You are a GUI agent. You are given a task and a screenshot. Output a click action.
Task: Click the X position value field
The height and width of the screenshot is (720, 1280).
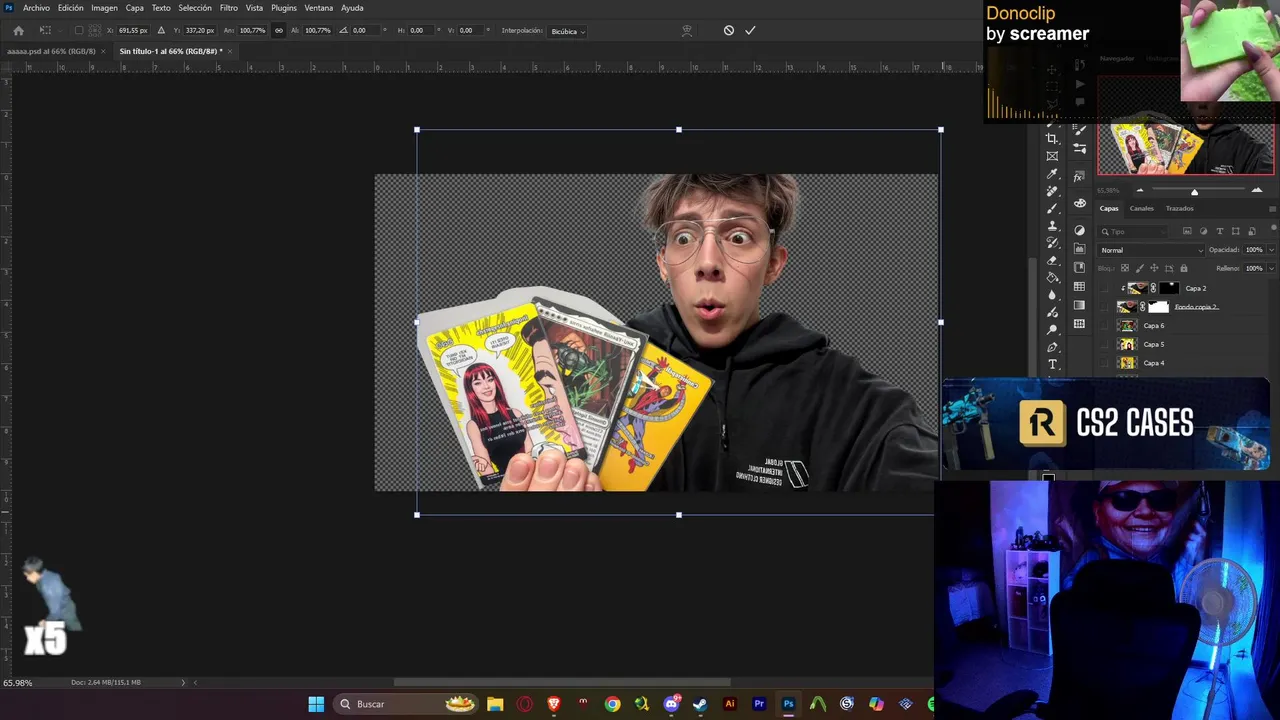pyautogui.click(x=133, y=31)
